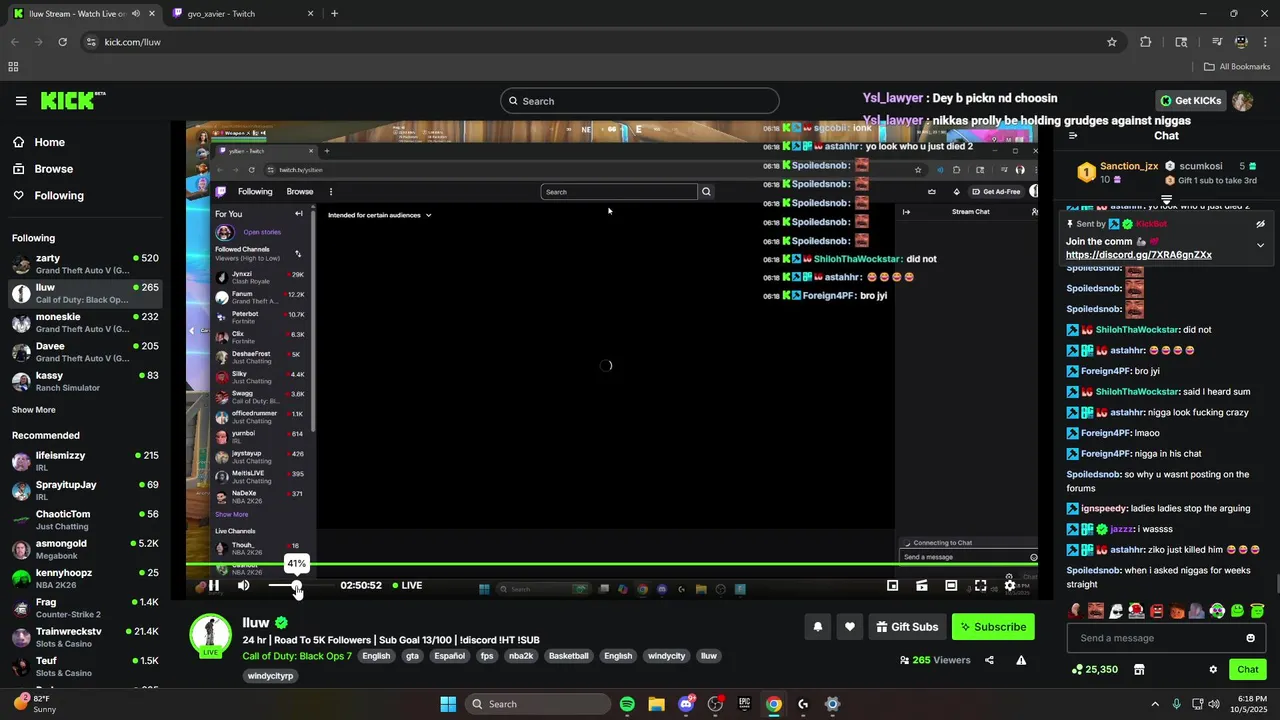Hide the pinned KickBot message
This screenshot has width=1280, height=720.
coord(1261,224)
